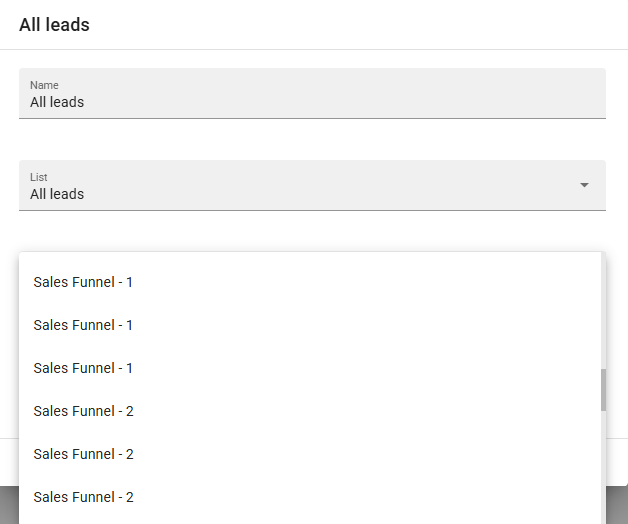
Task: Click the List dropdown arrow icon
Action: (x=585, y=185)
